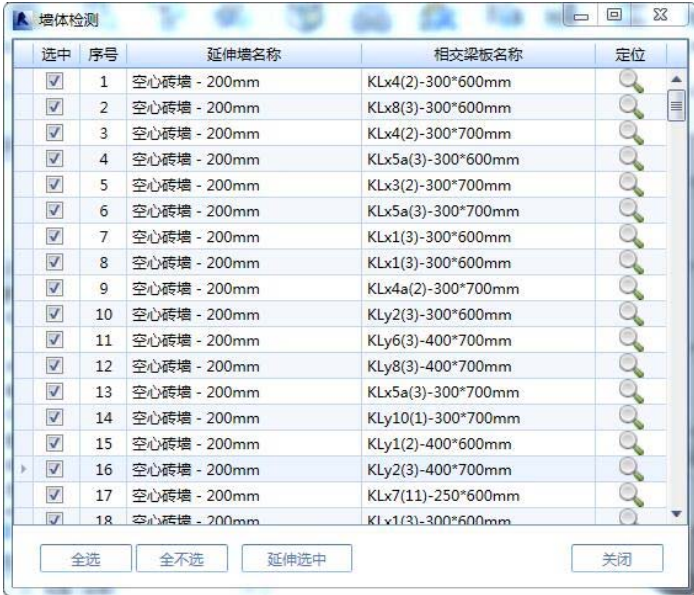The image size is (694, 595).
Task: Click the vertical scrollbar thumb
Action: [x=676, y=105]
